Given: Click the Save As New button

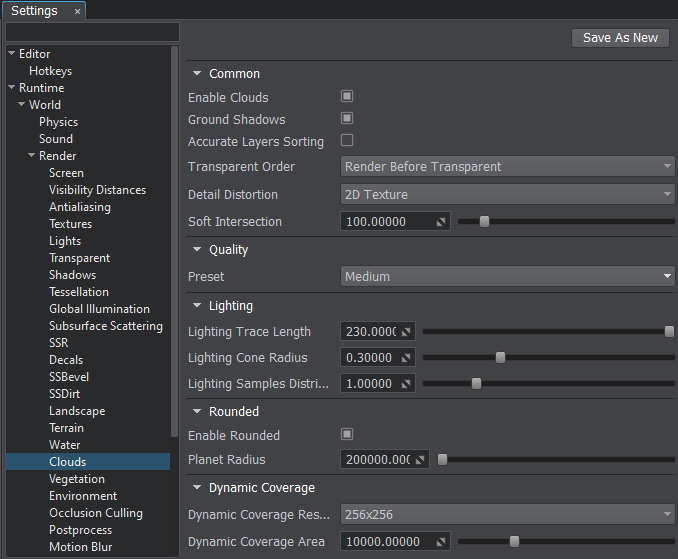Looking at the screenshot, I should click(620, 38).
